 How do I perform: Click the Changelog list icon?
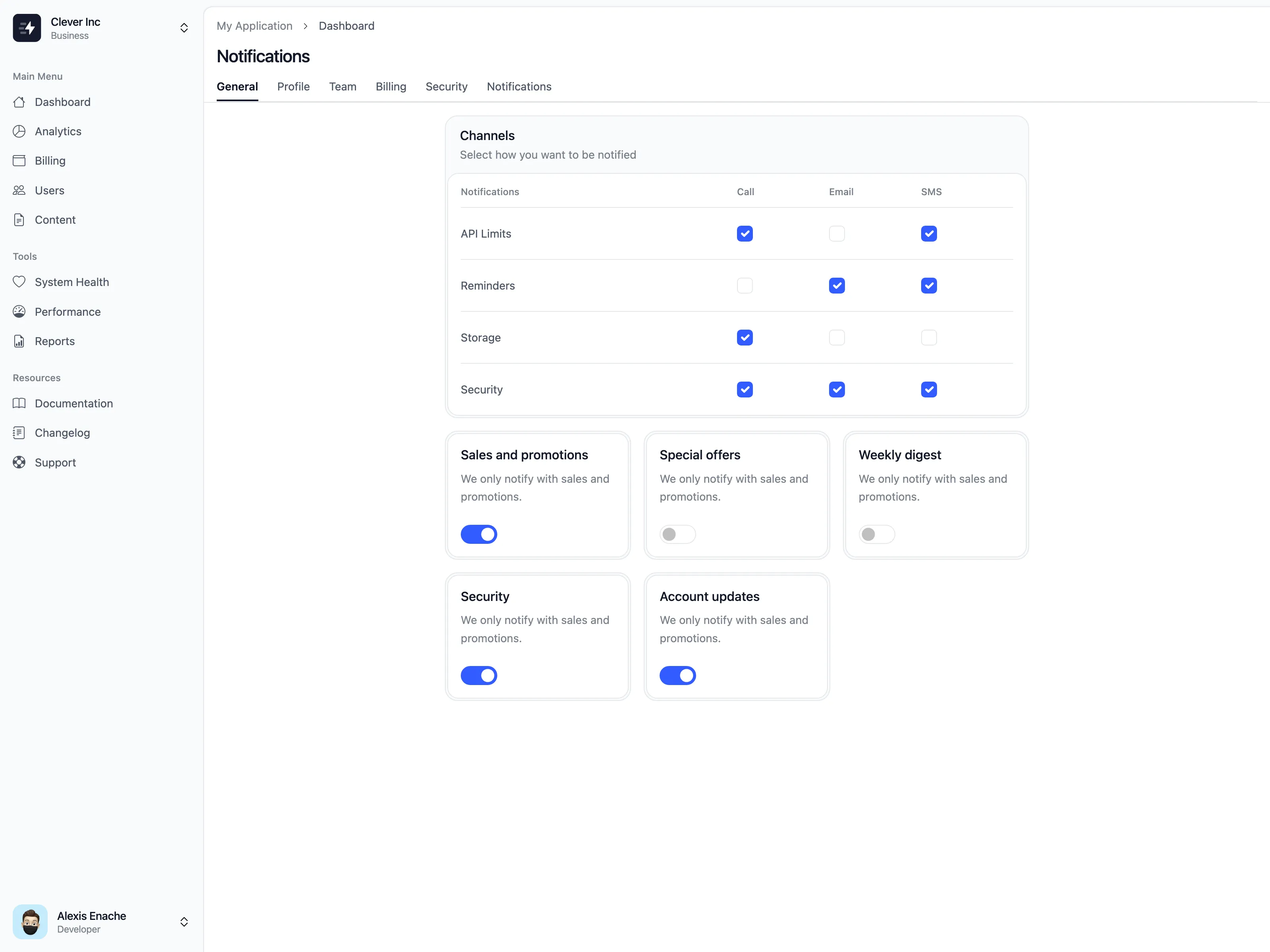click(19, 433)
